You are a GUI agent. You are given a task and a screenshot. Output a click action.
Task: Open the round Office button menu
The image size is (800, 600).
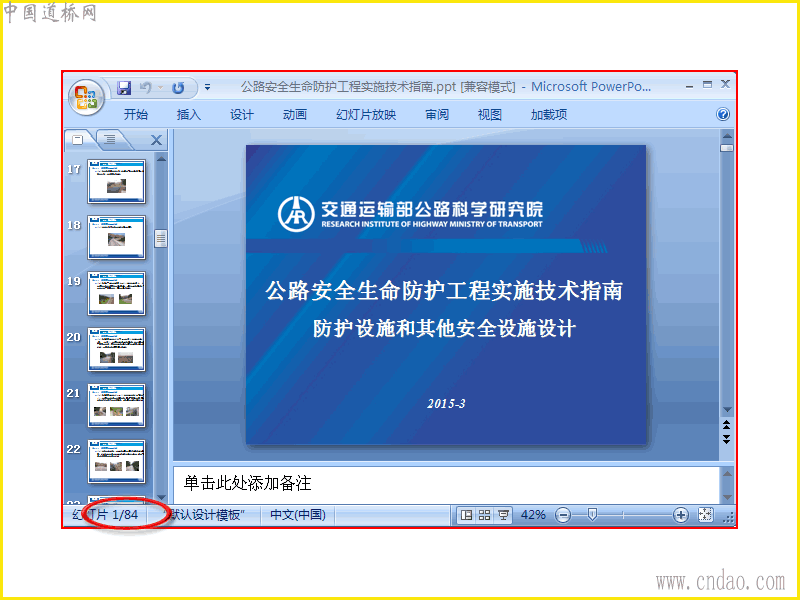tap(86, 97)
